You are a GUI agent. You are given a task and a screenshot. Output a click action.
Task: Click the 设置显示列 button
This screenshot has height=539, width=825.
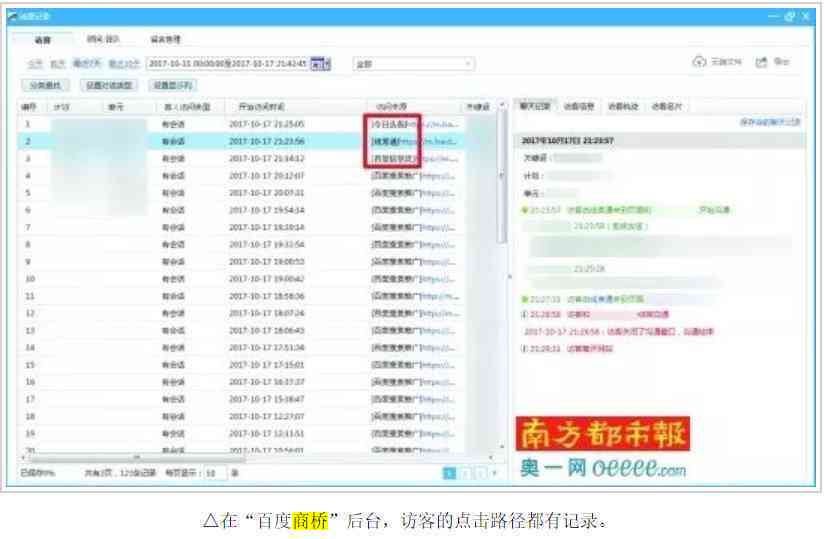[x=173, y=85]
